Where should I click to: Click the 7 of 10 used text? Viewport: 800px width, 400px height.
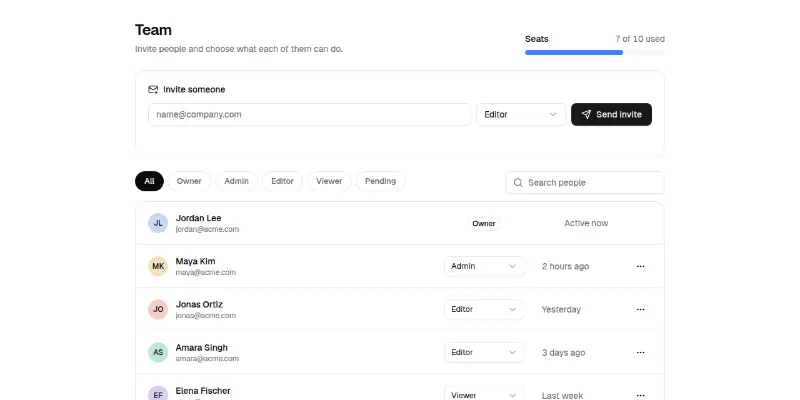[640, 39]
